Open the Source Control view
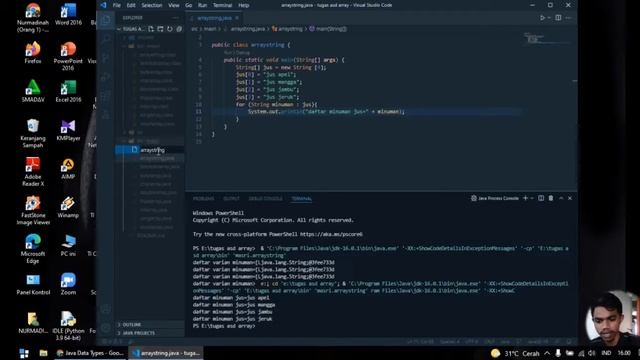640x360 pixels. (106, 58)
